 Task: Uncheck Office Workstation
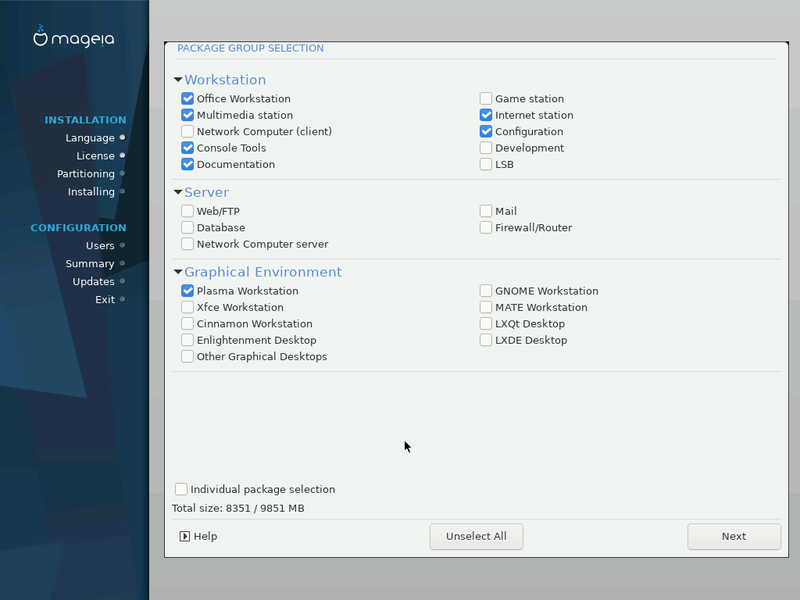pos(187,98)
